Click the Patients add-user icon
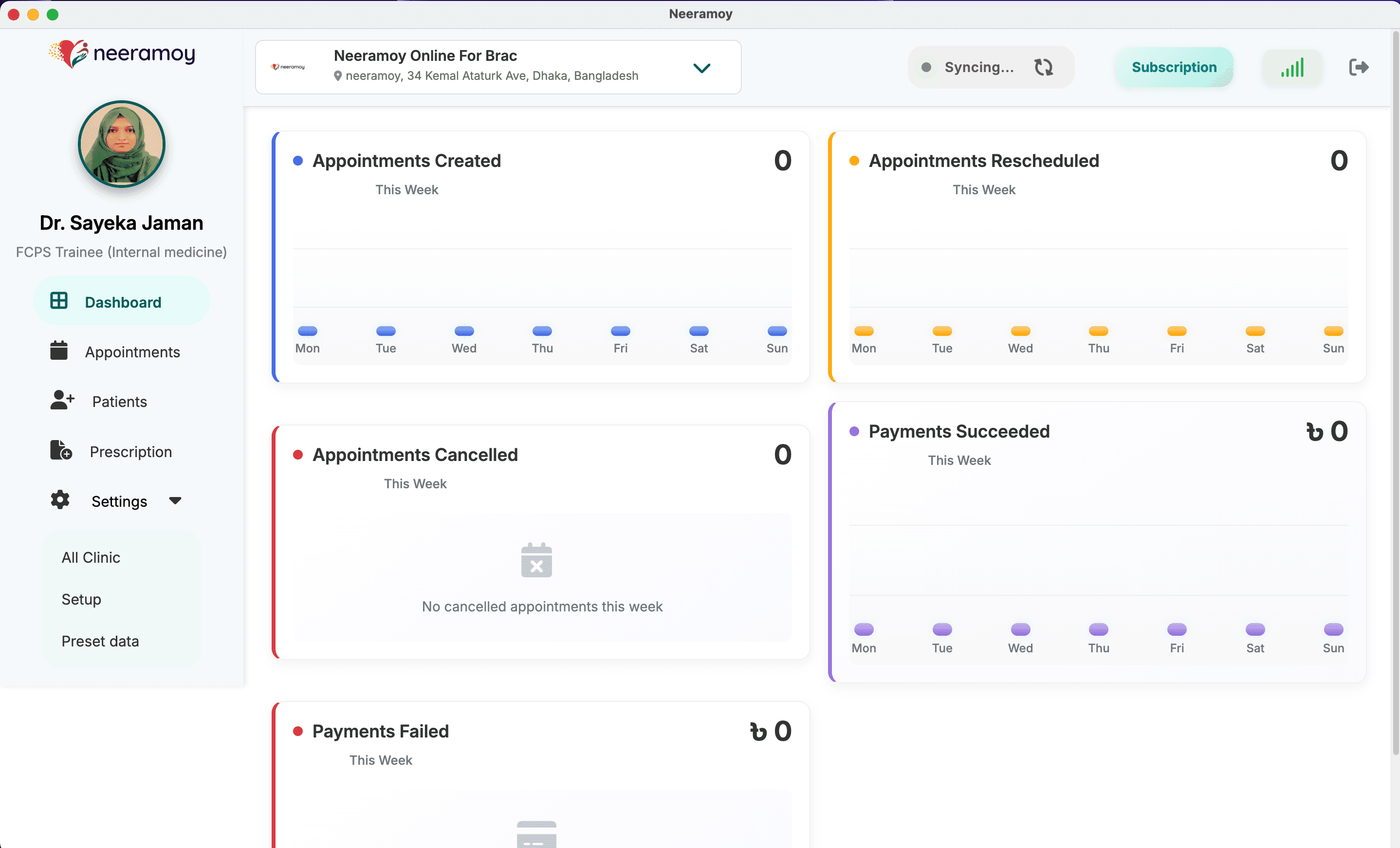1400x848 pixels. point(62,400)
